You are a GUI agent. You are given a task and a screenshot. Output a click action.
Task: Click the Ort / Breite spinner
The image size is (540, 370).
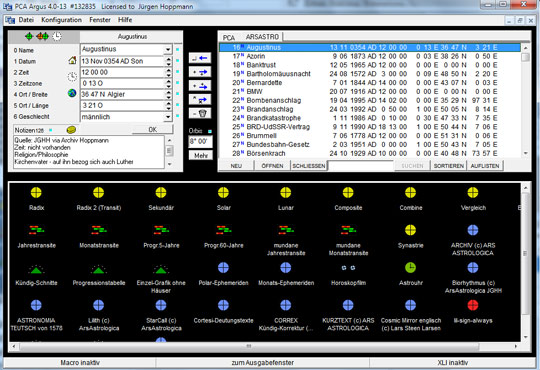point(168,94)
